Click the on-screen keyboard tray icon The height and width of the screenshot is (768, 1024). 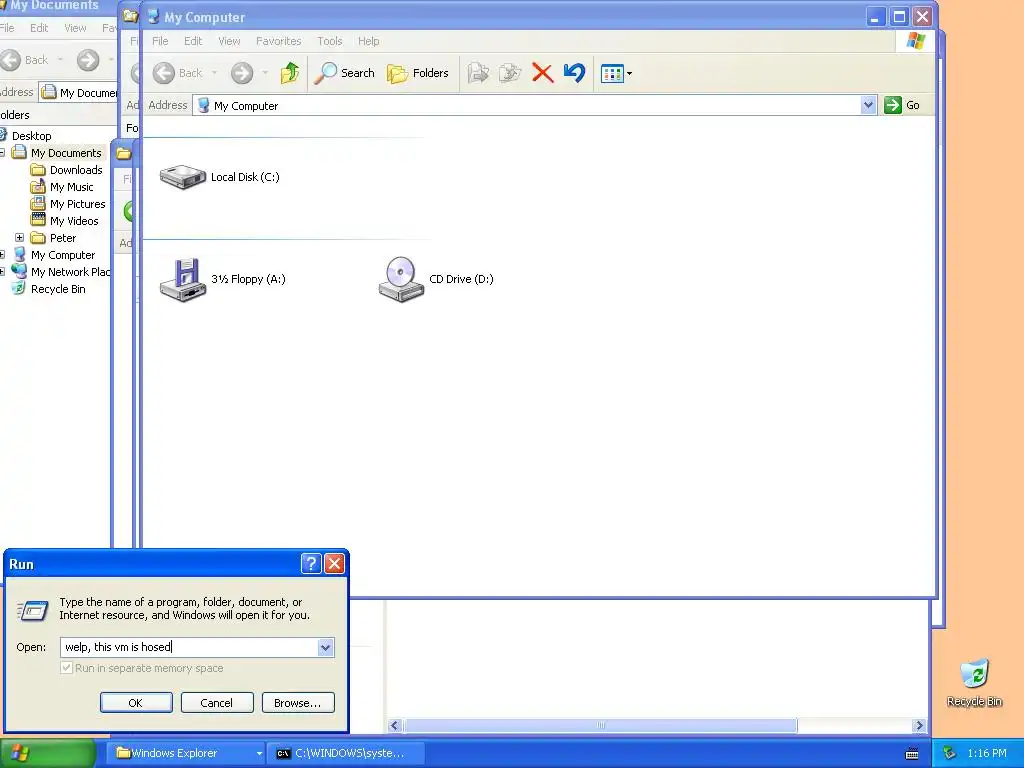[912, 754]
